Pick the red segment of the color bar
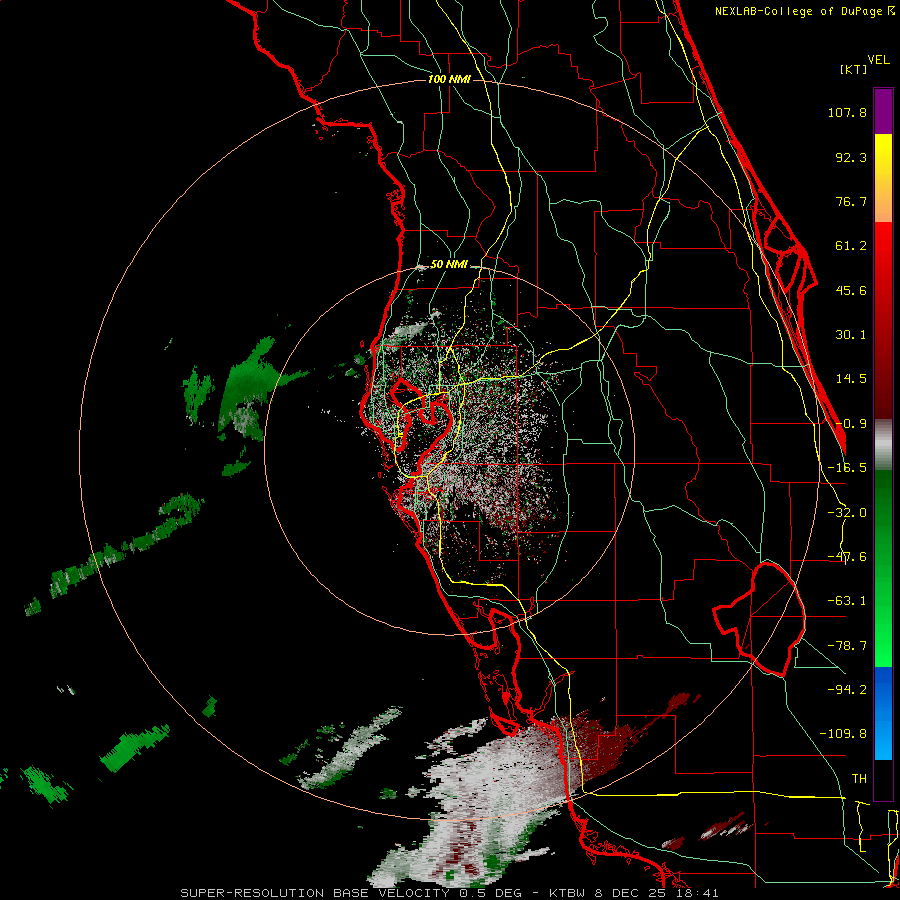Screen dimensions: 900x900 (x=883, y=320)
